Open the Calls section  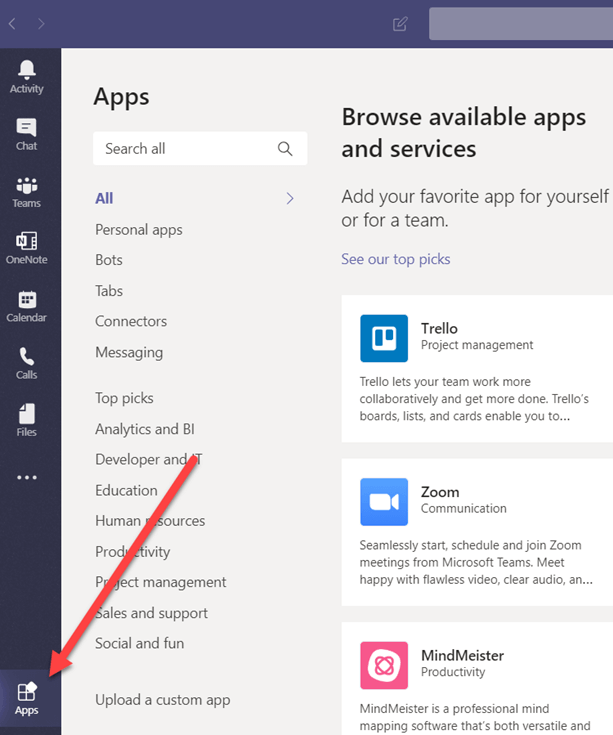tap(27, 363)
